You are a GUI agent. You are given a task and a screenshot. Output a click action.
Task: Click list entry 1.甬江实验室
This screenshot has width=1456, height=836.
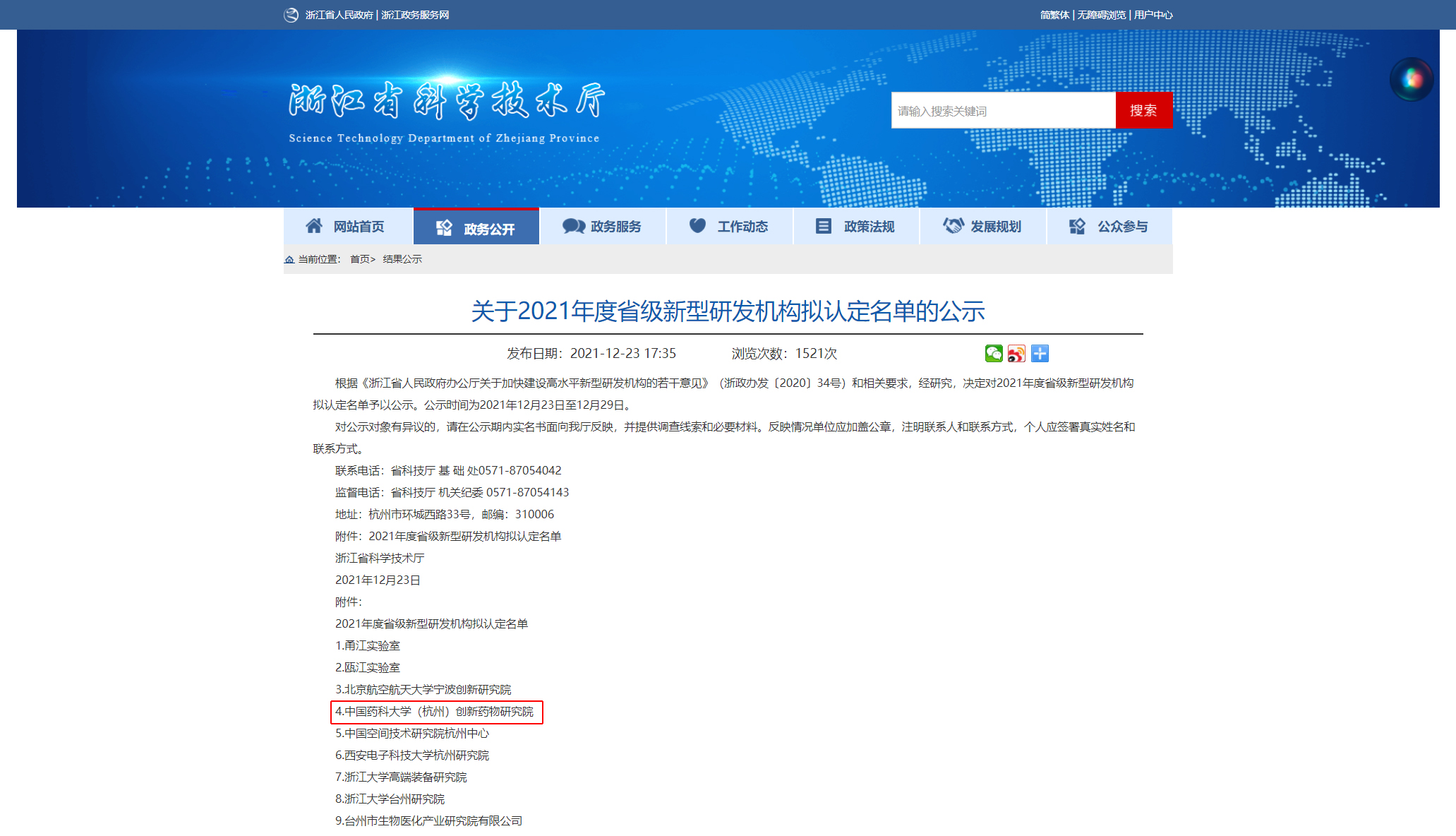(368, 645)
